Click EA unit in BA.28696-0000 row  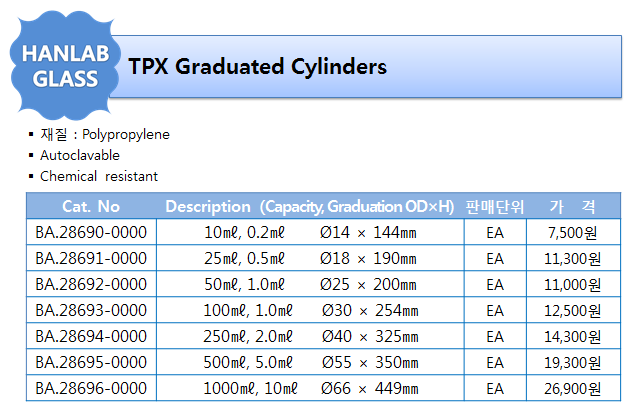(x=495, y=389)
